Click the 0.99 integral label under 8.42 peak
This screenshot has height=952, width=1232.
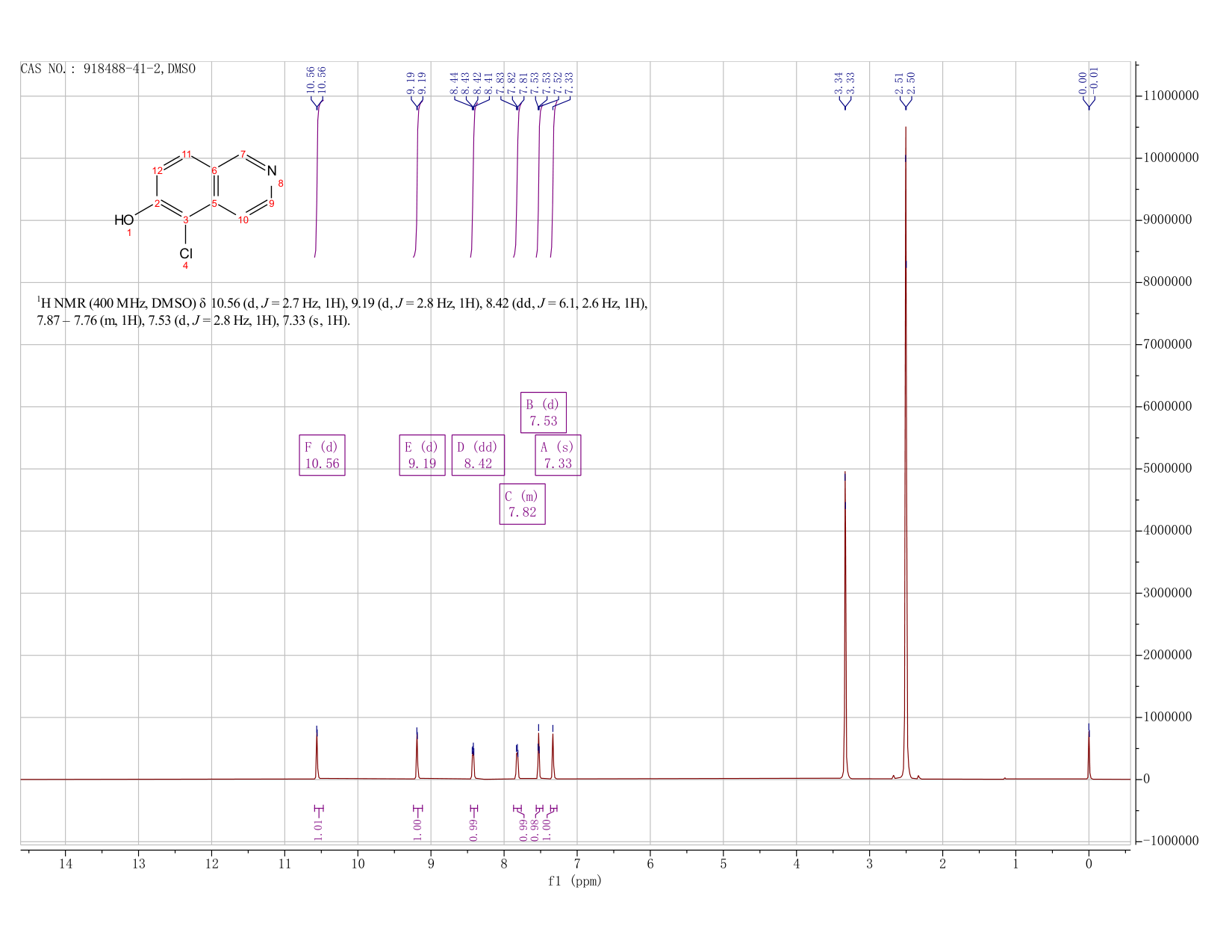pos(473,829)
